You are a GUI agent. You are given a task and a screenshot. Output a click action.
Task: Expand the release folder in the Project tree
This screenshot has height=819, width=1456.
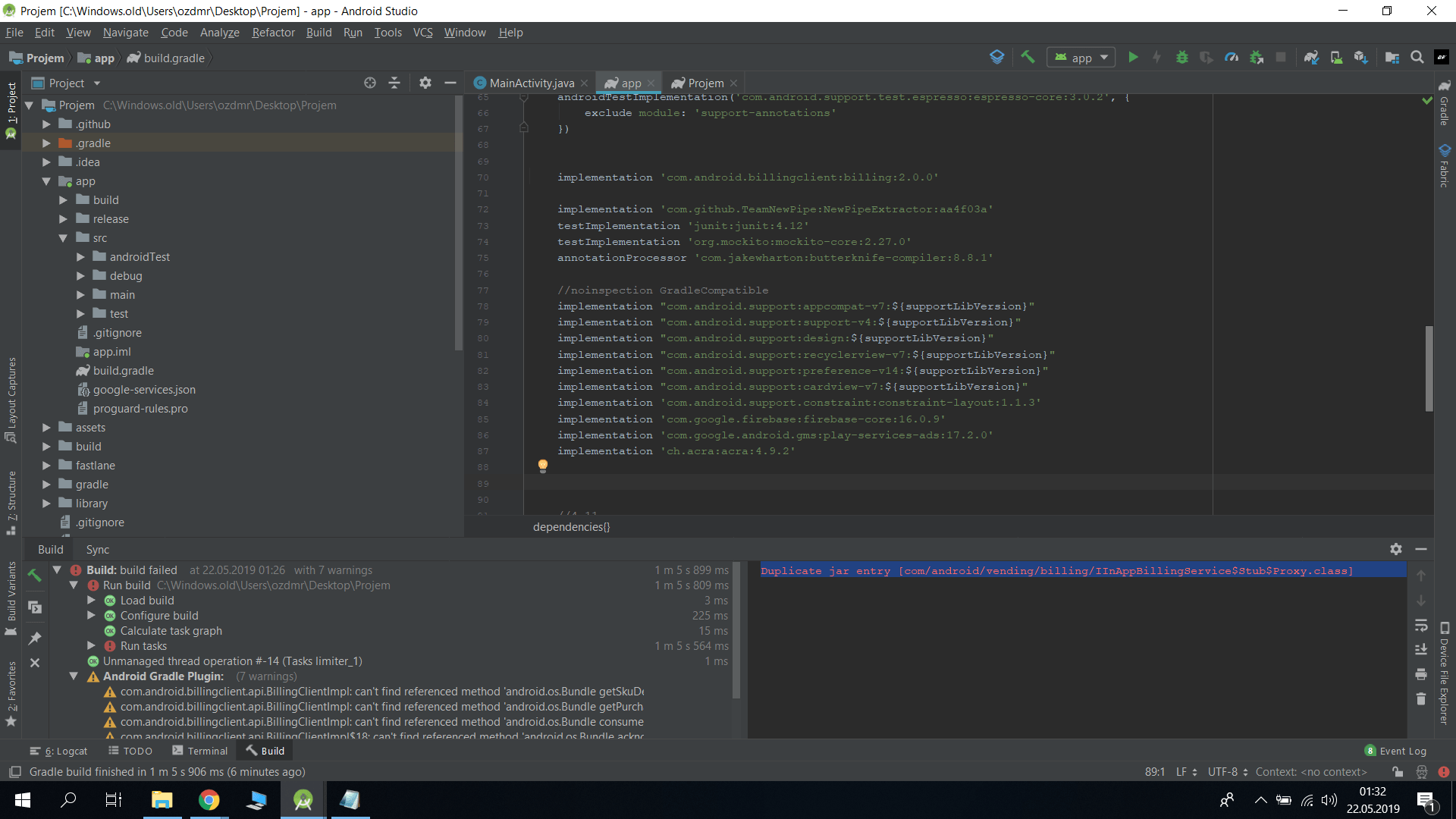pyautogui.click(x=64, y=218)
